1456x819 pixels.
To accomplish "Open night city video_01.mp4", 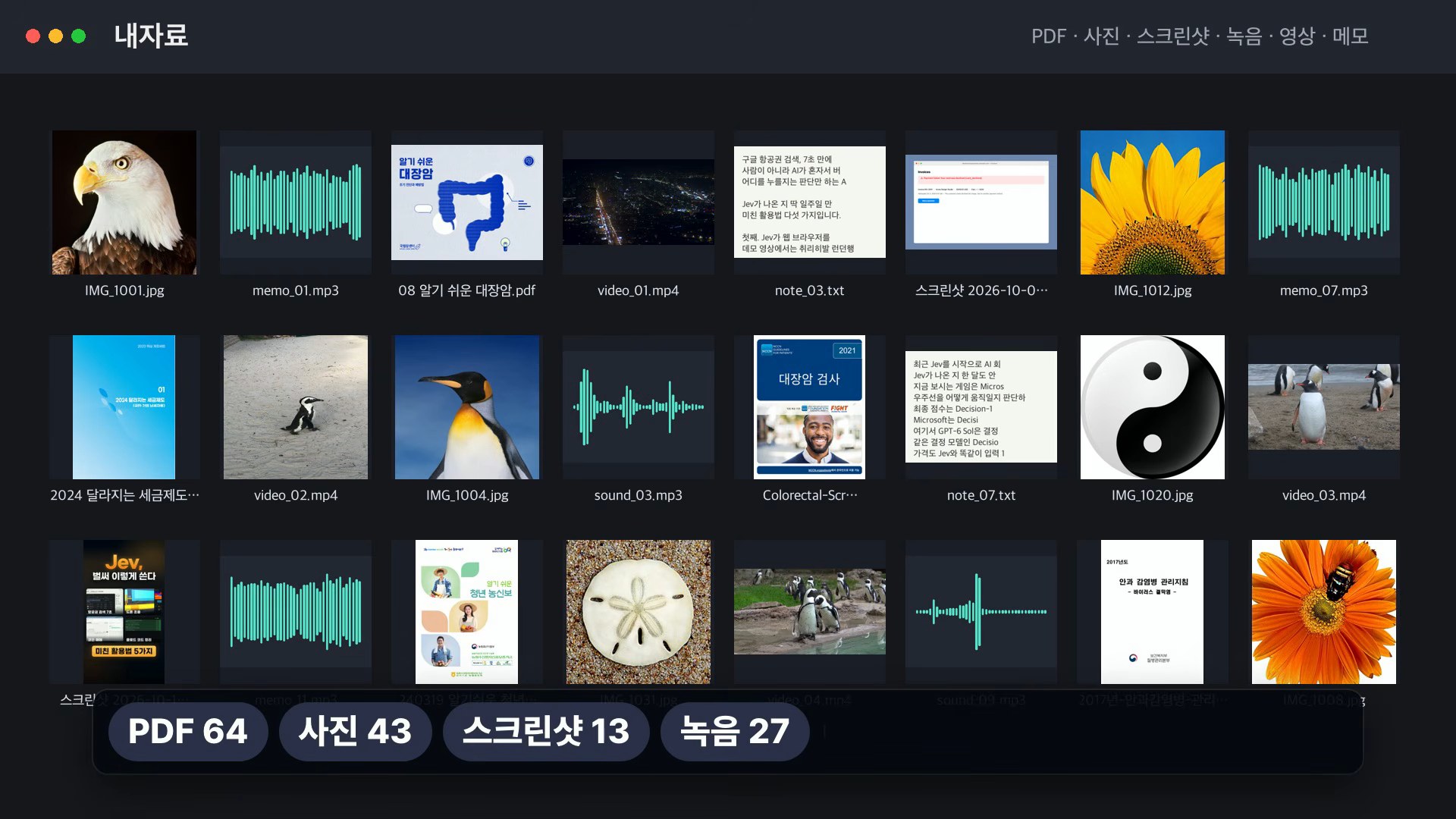I will click(x=639, y=202).
